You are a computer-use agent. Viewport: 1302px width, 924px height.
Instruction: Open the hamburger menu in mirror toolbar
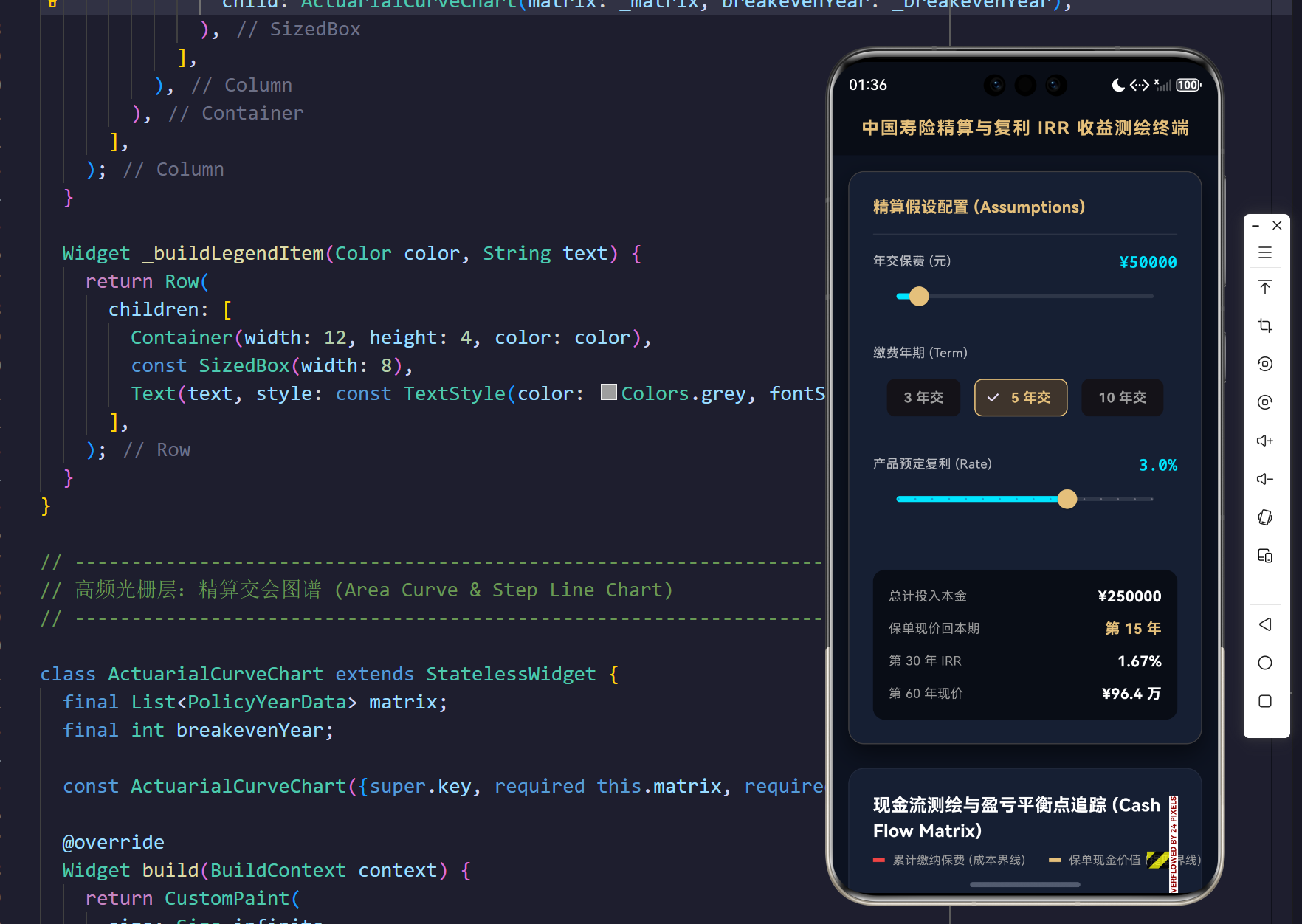[1265, 252]
